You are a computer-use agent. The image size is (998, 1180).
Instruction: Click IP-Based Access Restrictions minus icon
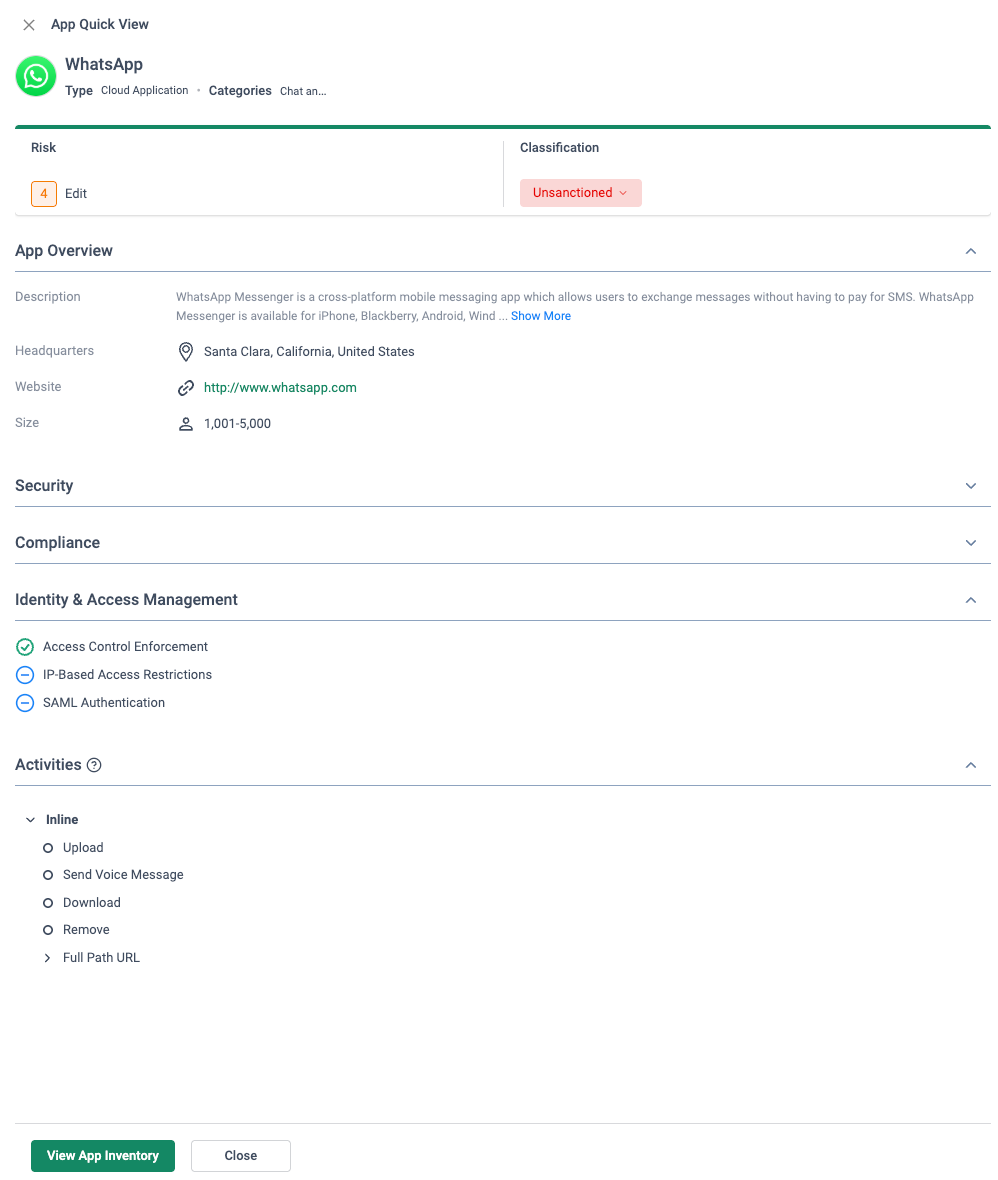point(25,674)
